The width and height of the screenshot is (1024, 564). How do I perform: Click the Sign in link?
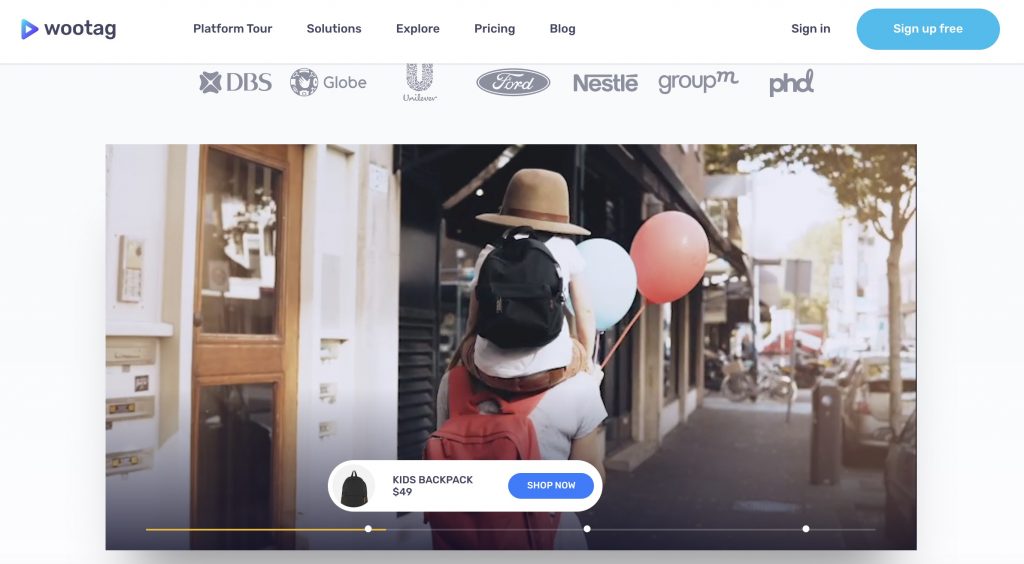tap(810, 29)
